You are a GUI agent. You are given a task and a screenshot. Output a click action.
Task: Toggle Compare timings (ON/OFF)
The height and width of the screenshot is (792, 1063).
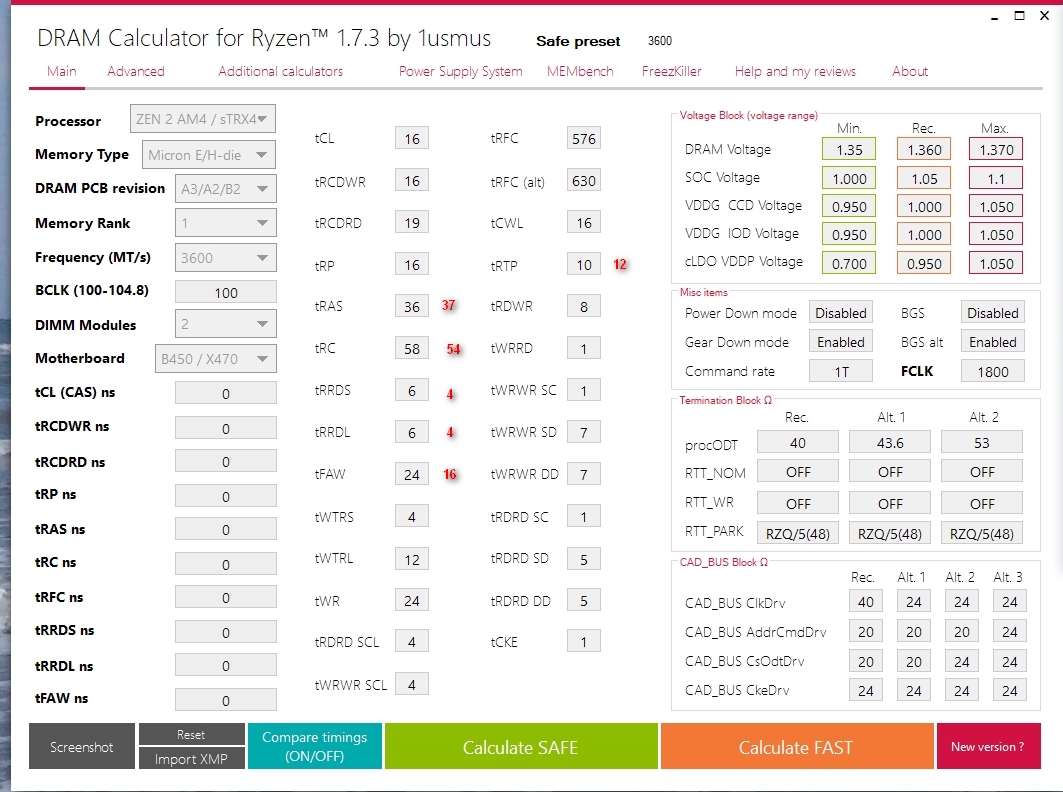pyautogui.click(x=315, y=747)
